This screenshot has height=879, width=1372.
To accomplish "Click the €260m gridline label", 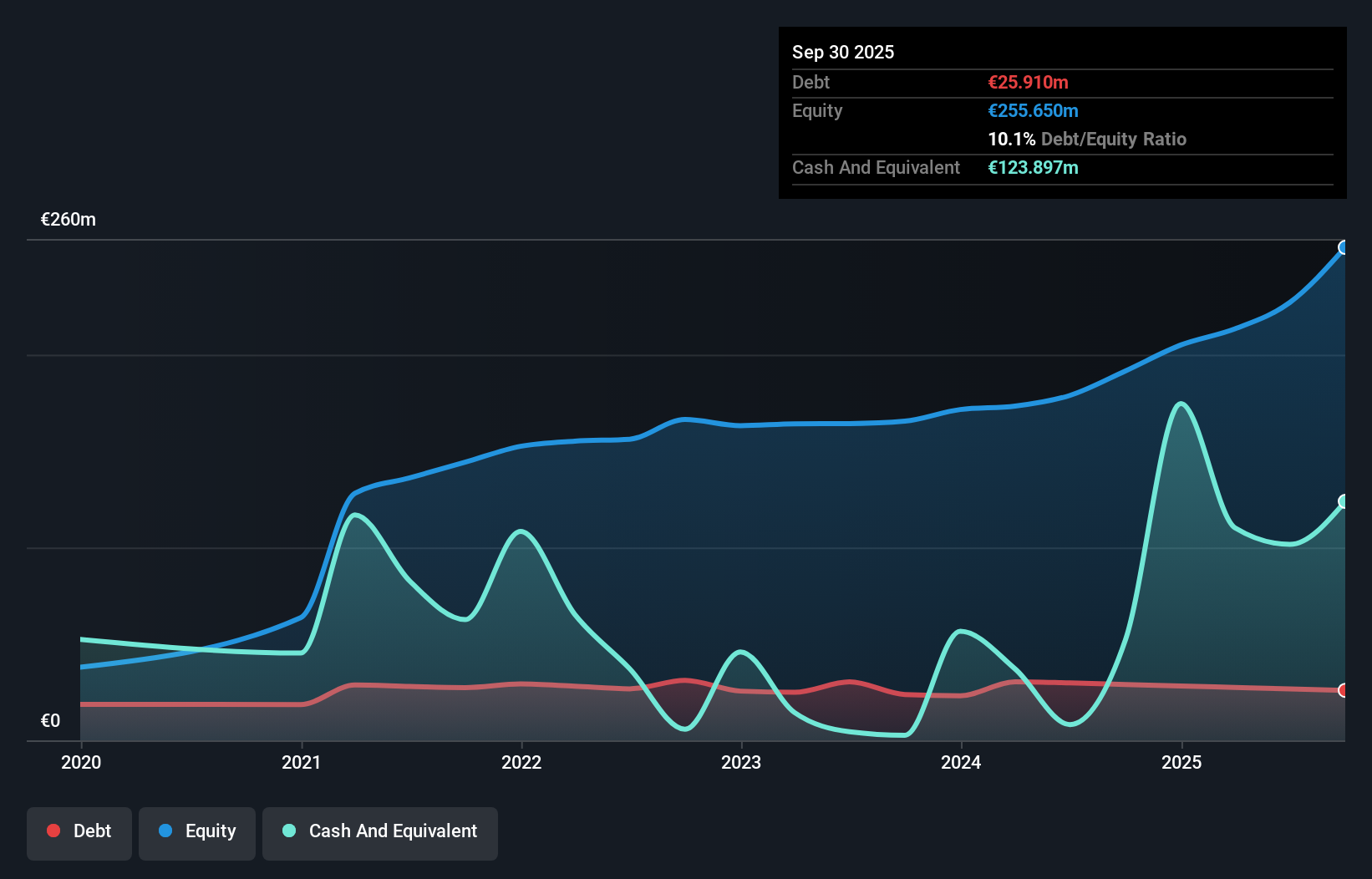I will click(68, 219).
